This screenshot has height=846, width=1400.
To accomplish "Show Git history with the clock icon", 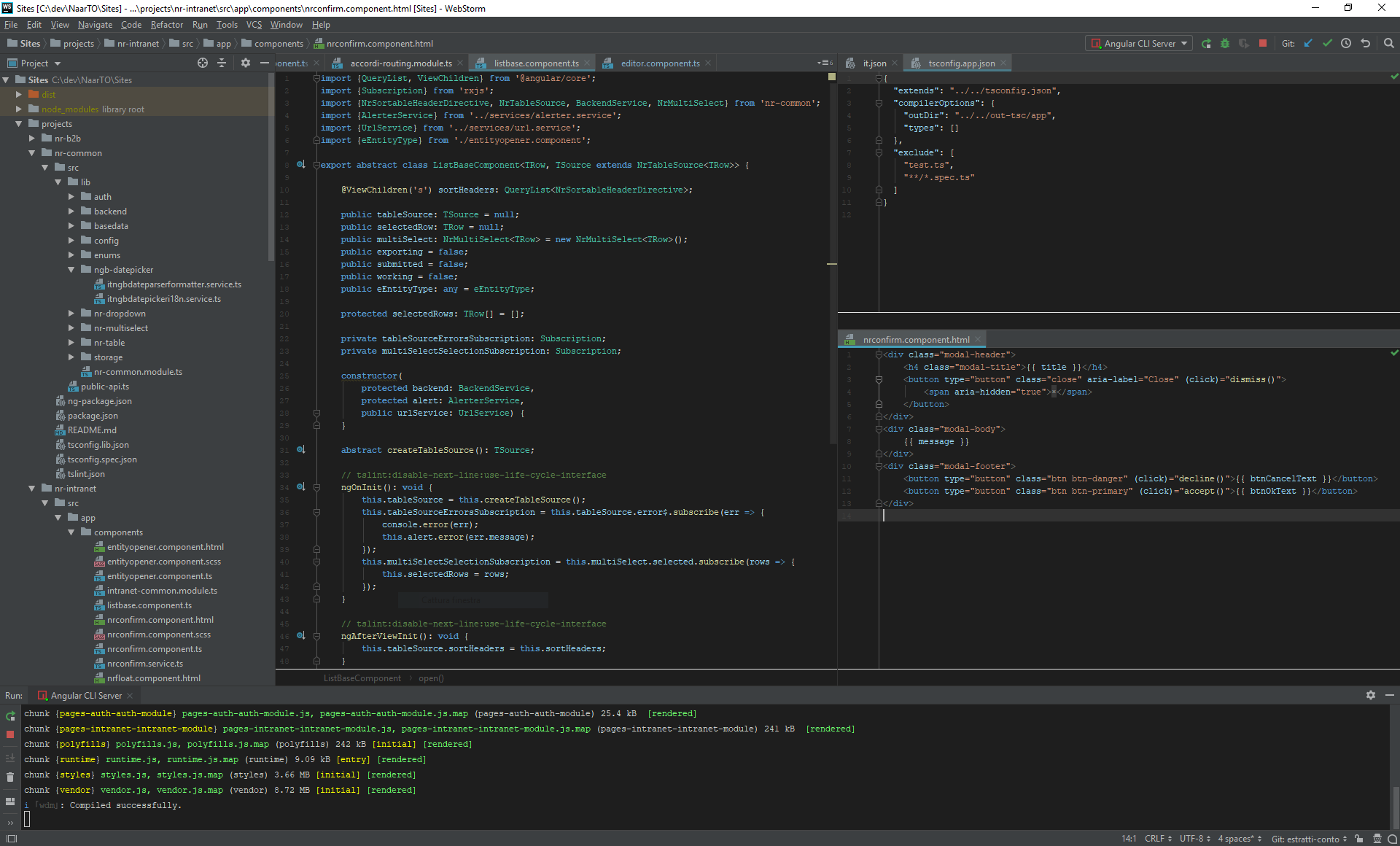I will [x=1346, y=44].
